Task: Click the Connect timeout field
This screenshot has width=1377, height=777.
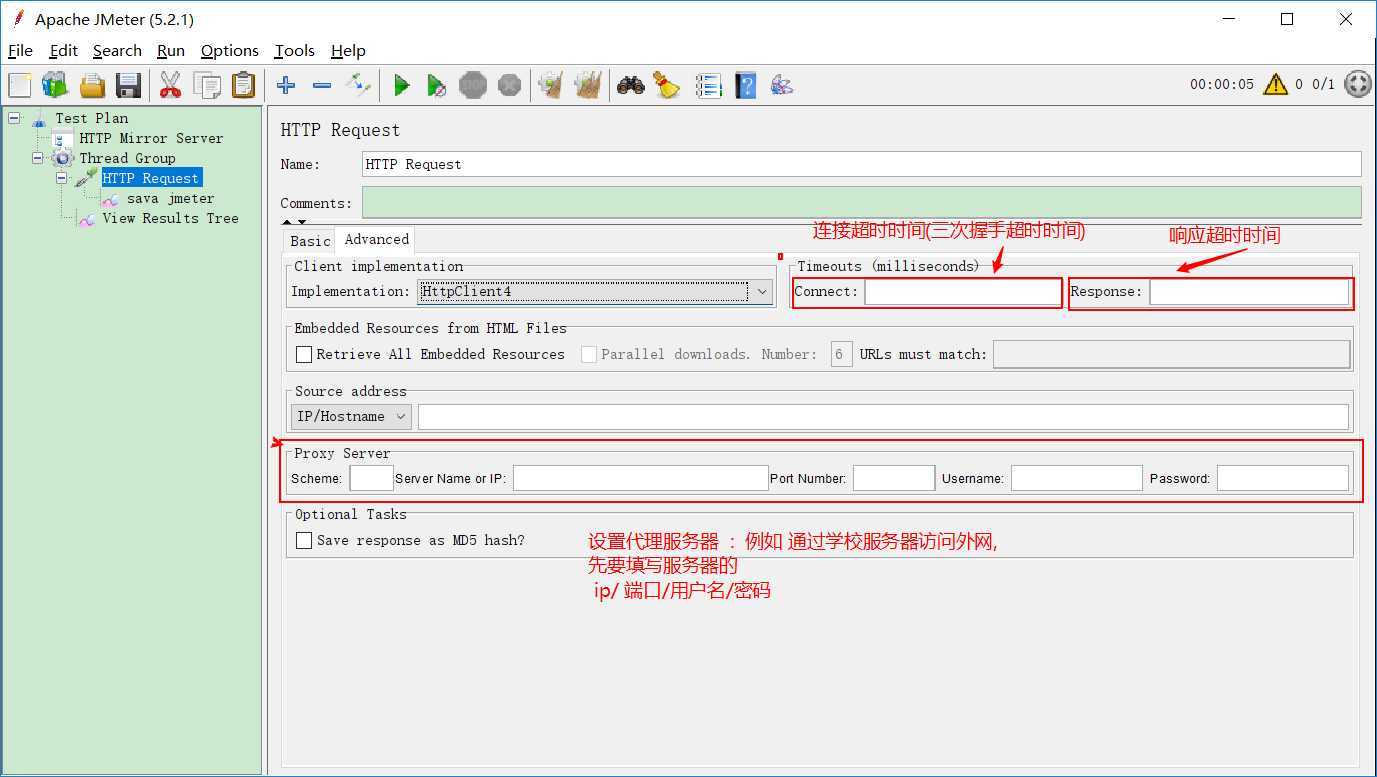Action: click(961, 292)
